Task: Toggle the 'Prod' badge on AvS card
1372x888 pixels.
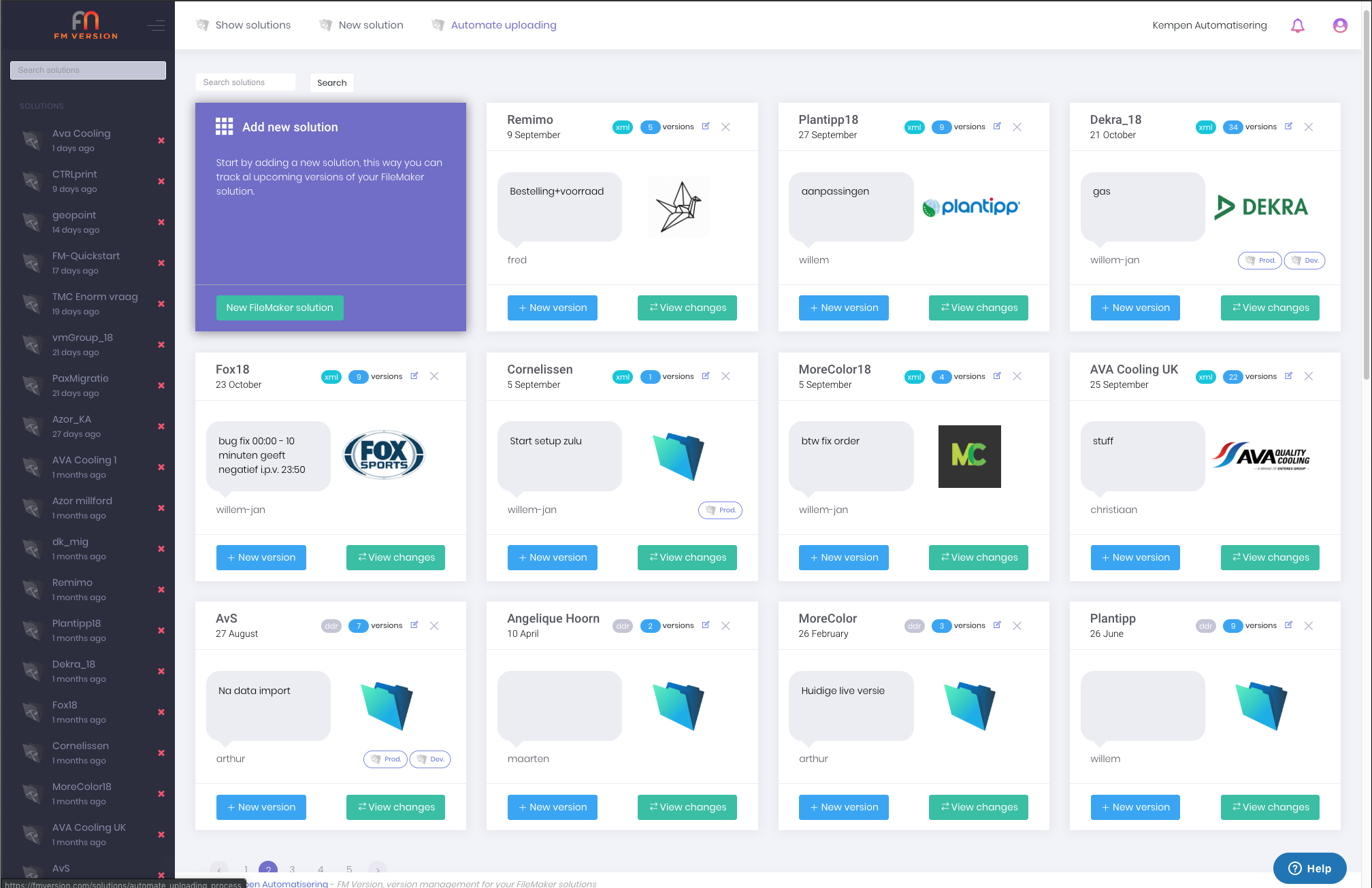Action: [386, 759]
